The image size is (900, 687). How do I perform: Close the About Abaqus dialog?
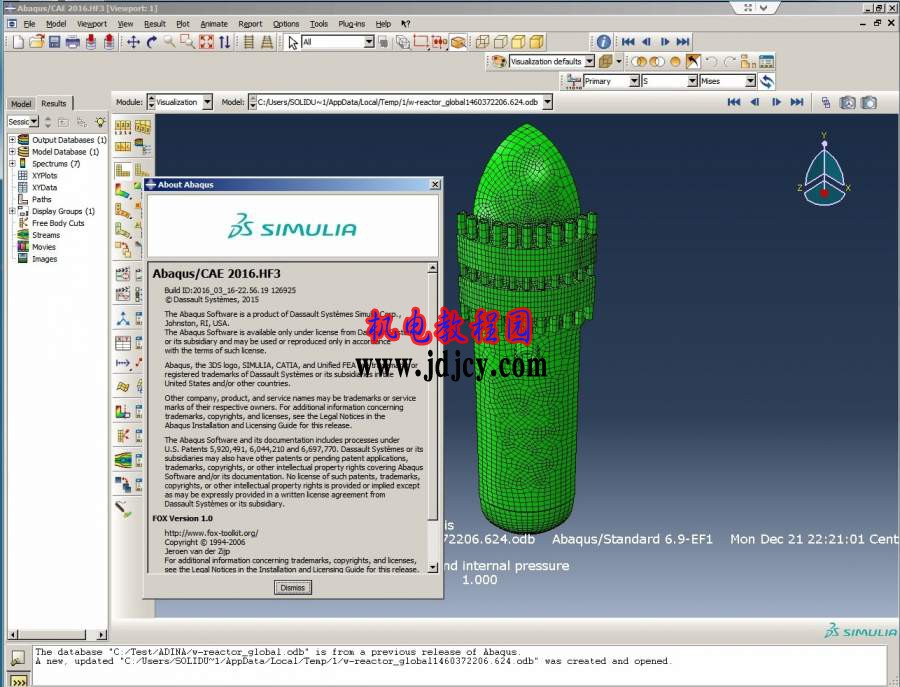[x=435, y=184]
